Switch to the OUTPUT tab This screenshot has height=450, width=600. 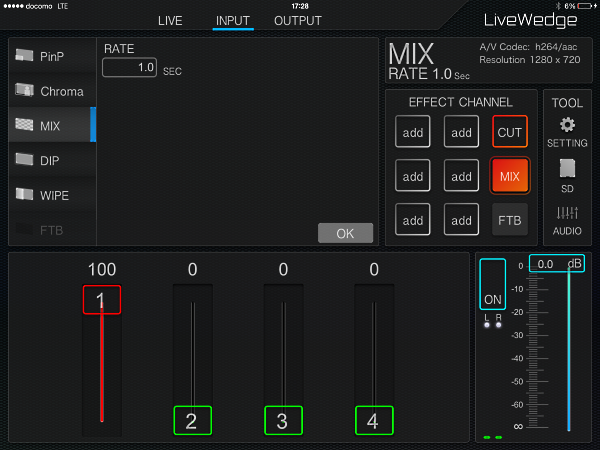298,21
